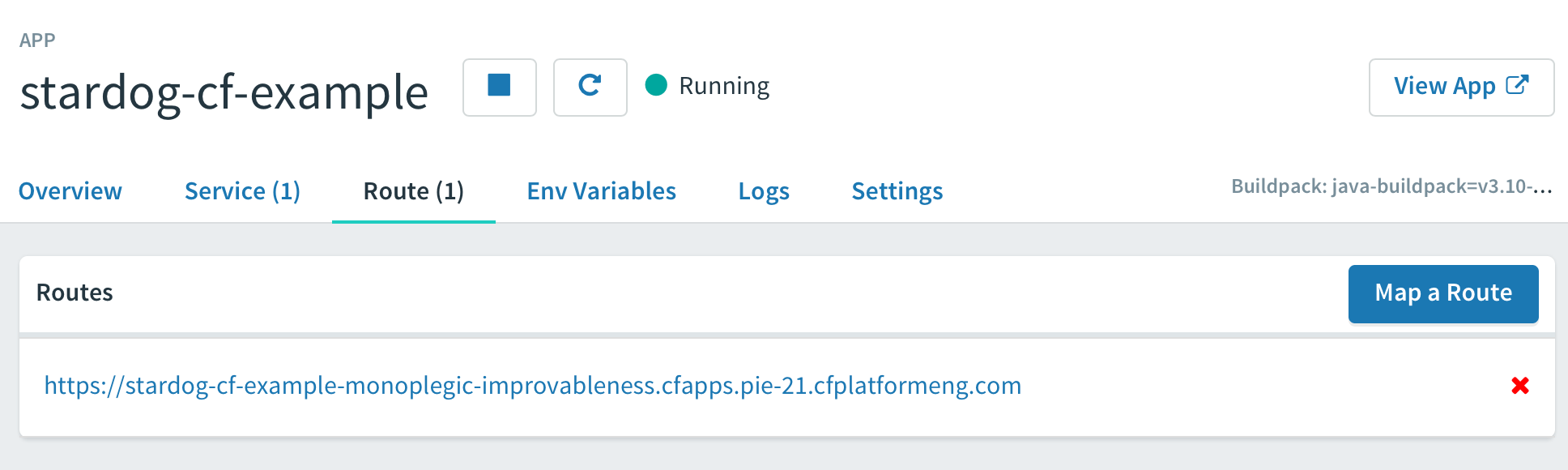The width and height of the screenshot is (1568, 470).
Task: Click the green Running status dot
Action: (x=656, y=85)
